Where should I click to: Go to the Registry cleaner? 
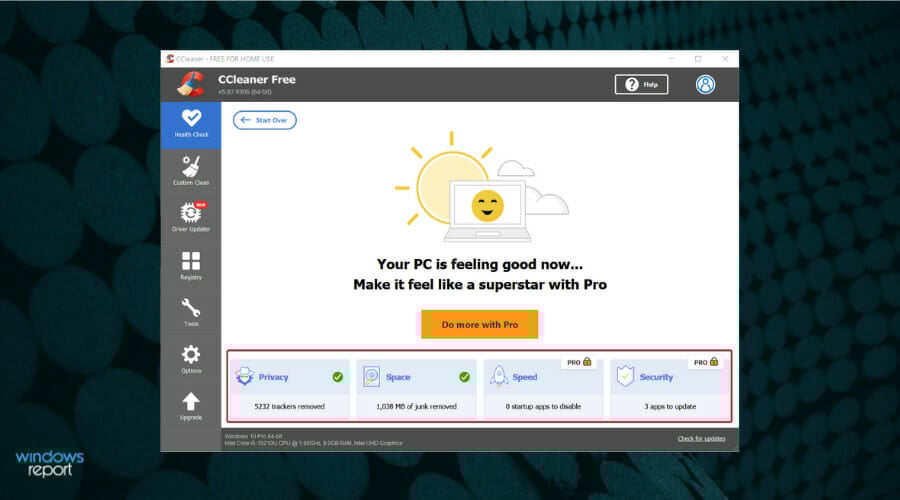[x=191, y=265]
